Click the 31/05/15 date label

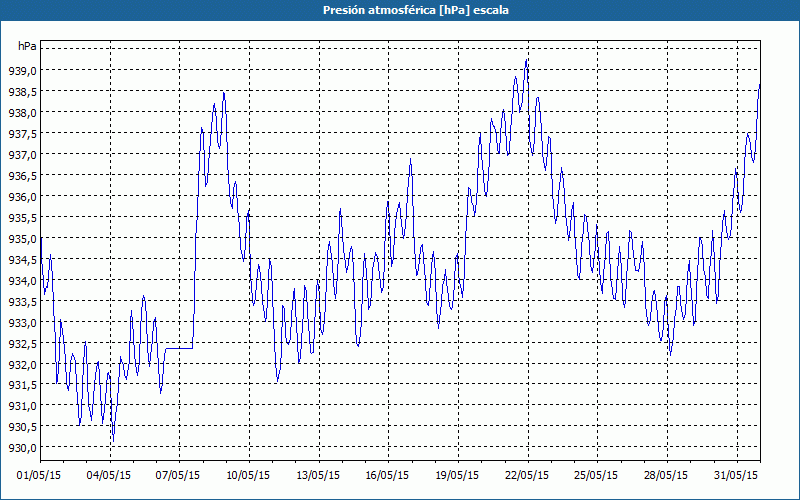(x=736, y=476)
